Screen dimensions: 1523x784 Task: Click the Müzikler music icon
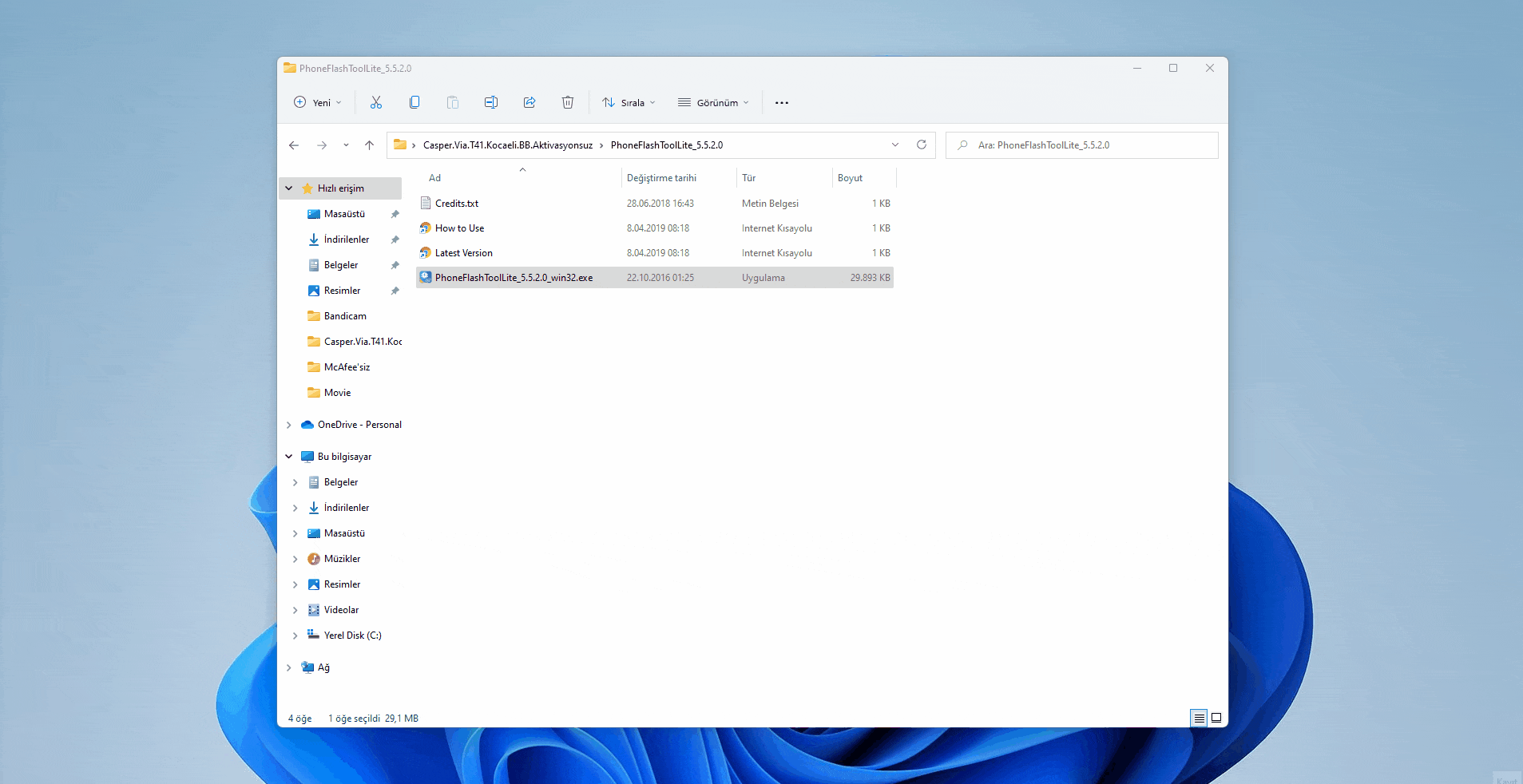(x=314, y=559)
